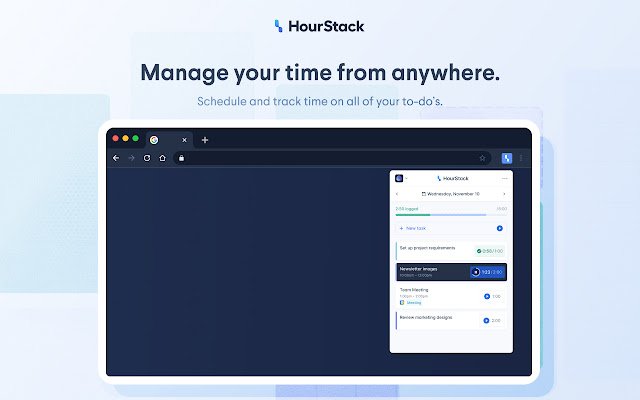Open the workspace avatar dropdown in popup
The height and width of the screenshot is (400, 640).
point(401,178)
